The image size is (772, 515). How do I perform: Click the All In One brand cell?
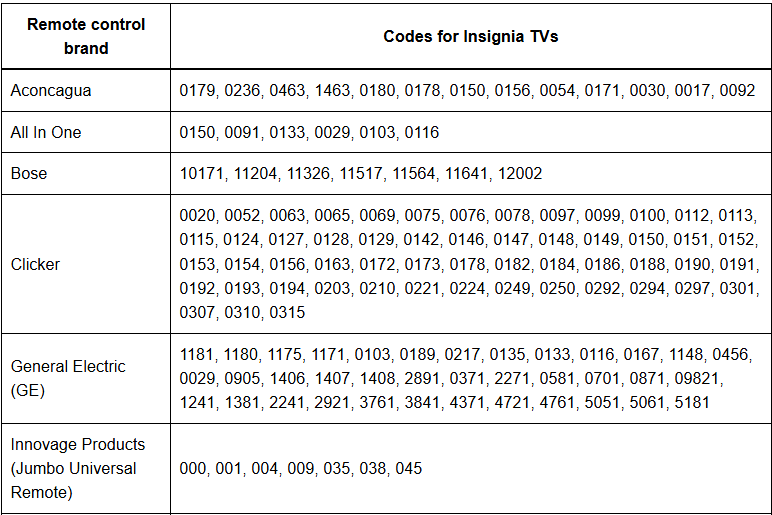46,132
